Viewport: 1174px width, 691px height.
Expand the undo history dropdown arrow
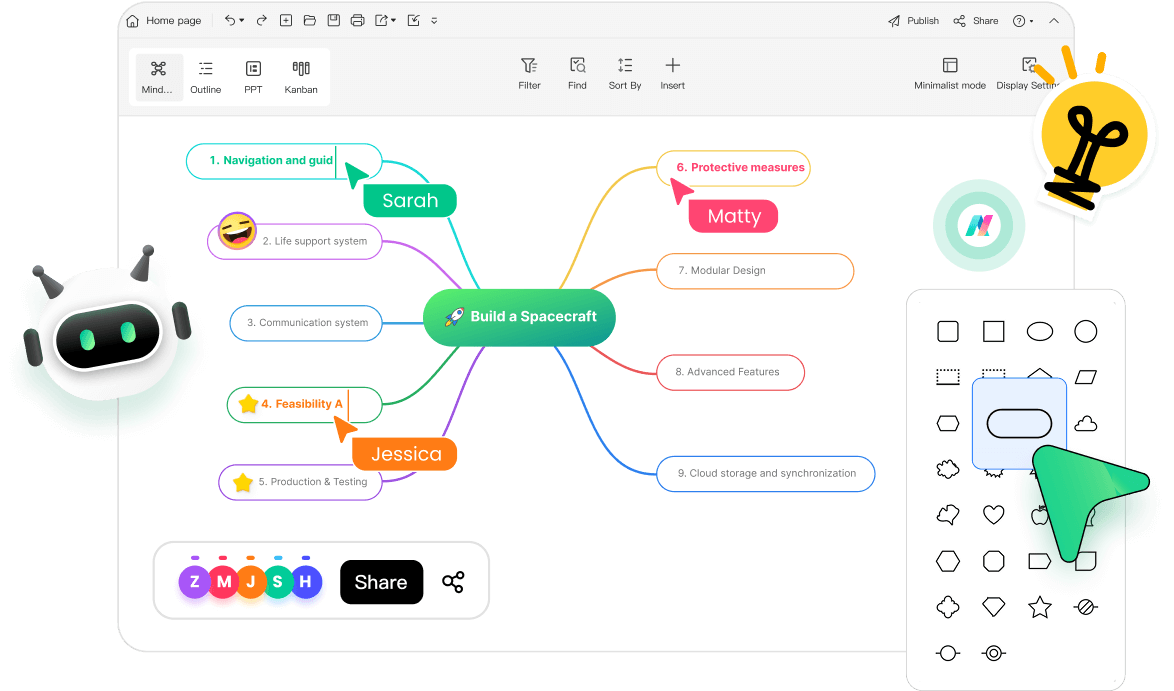pos(243,21)
